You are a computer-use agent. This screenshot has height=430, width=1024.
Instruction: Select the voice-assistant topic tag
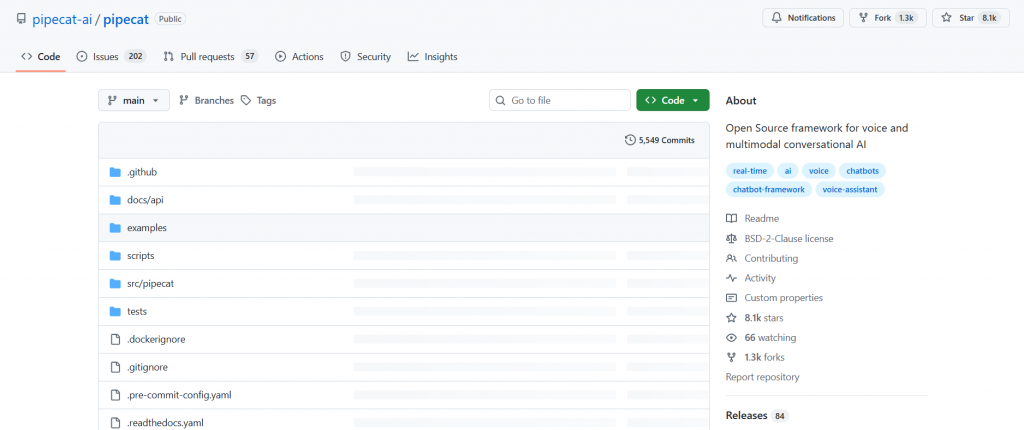[850, 190]
